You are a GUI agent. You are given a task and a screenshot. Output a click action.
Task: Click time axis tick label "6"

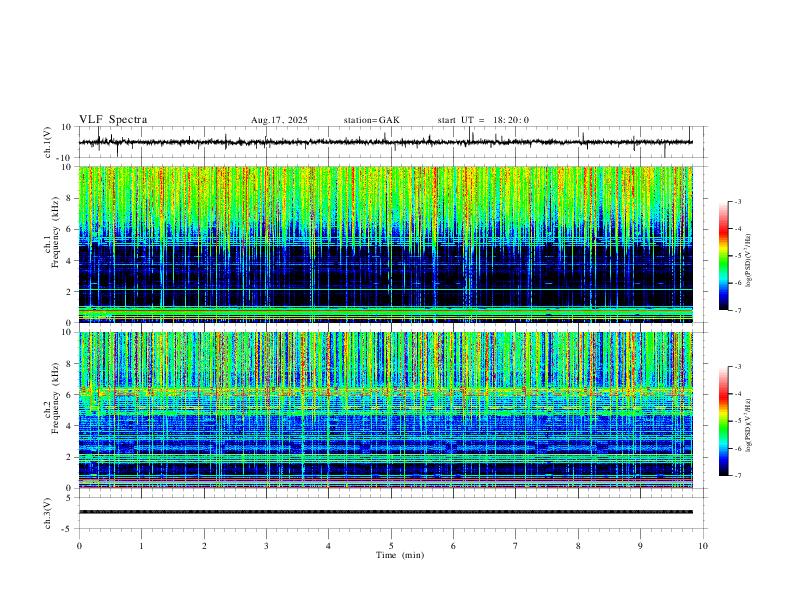pyautogui.click(x=453, y=546)
